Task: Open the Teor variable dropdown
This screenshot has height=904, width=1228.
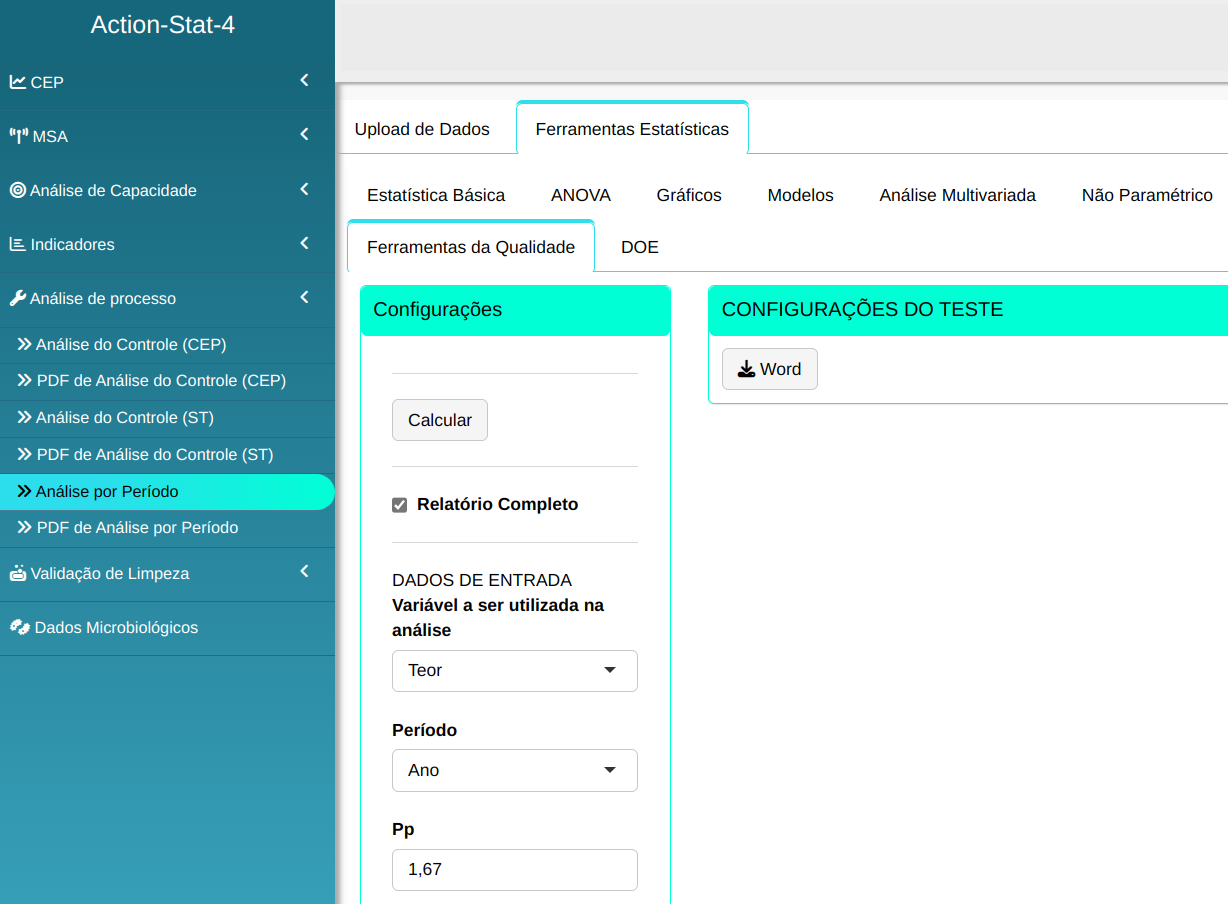Action: coord(514,670)
